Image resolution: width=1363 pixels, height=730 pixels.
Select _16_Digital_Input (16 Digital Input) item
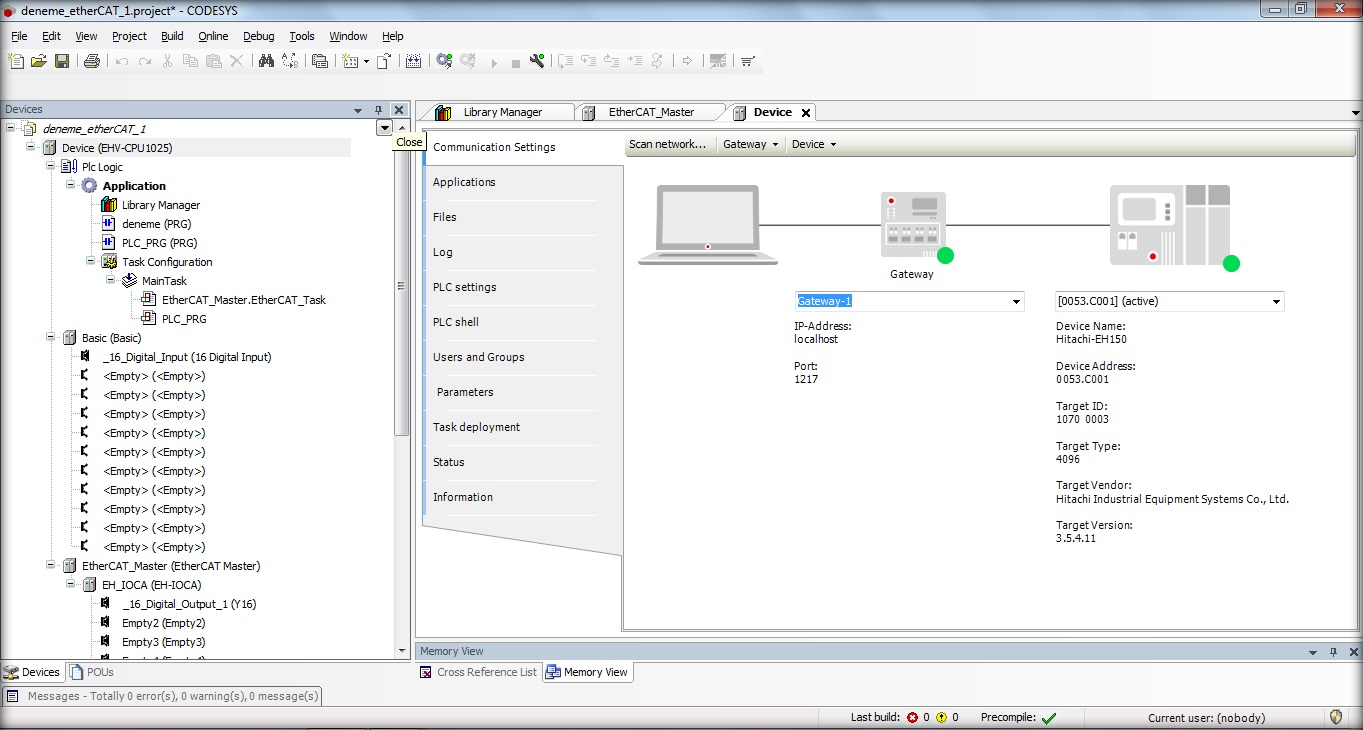[186, 356]
